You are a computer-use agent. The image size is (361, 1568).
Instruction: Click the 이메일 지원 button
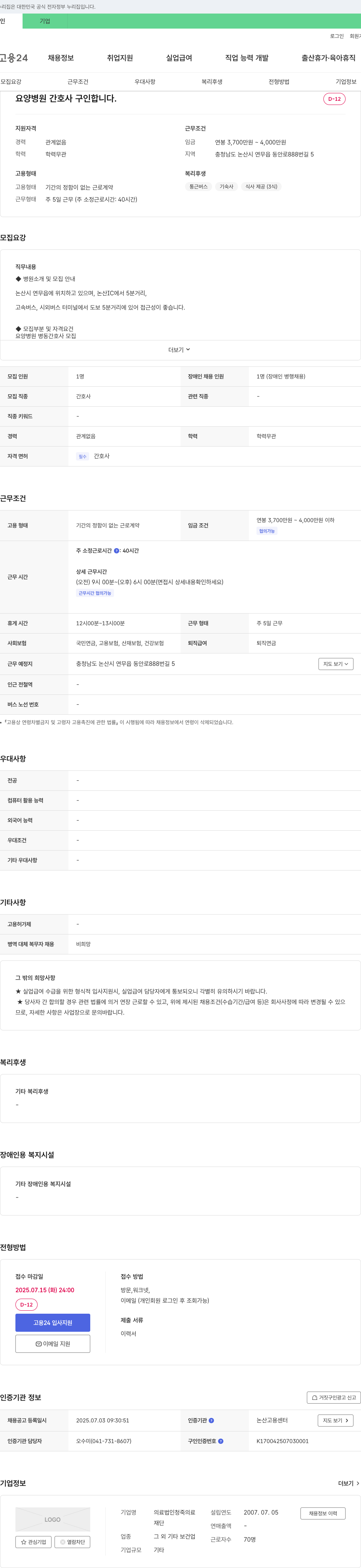[x=53, y=1343]
